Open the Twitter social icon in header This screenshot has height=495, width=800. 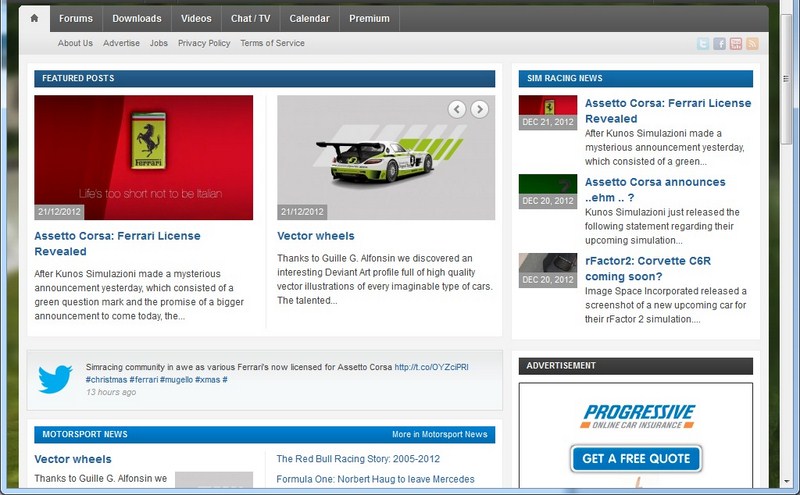(x=703, y=44)
